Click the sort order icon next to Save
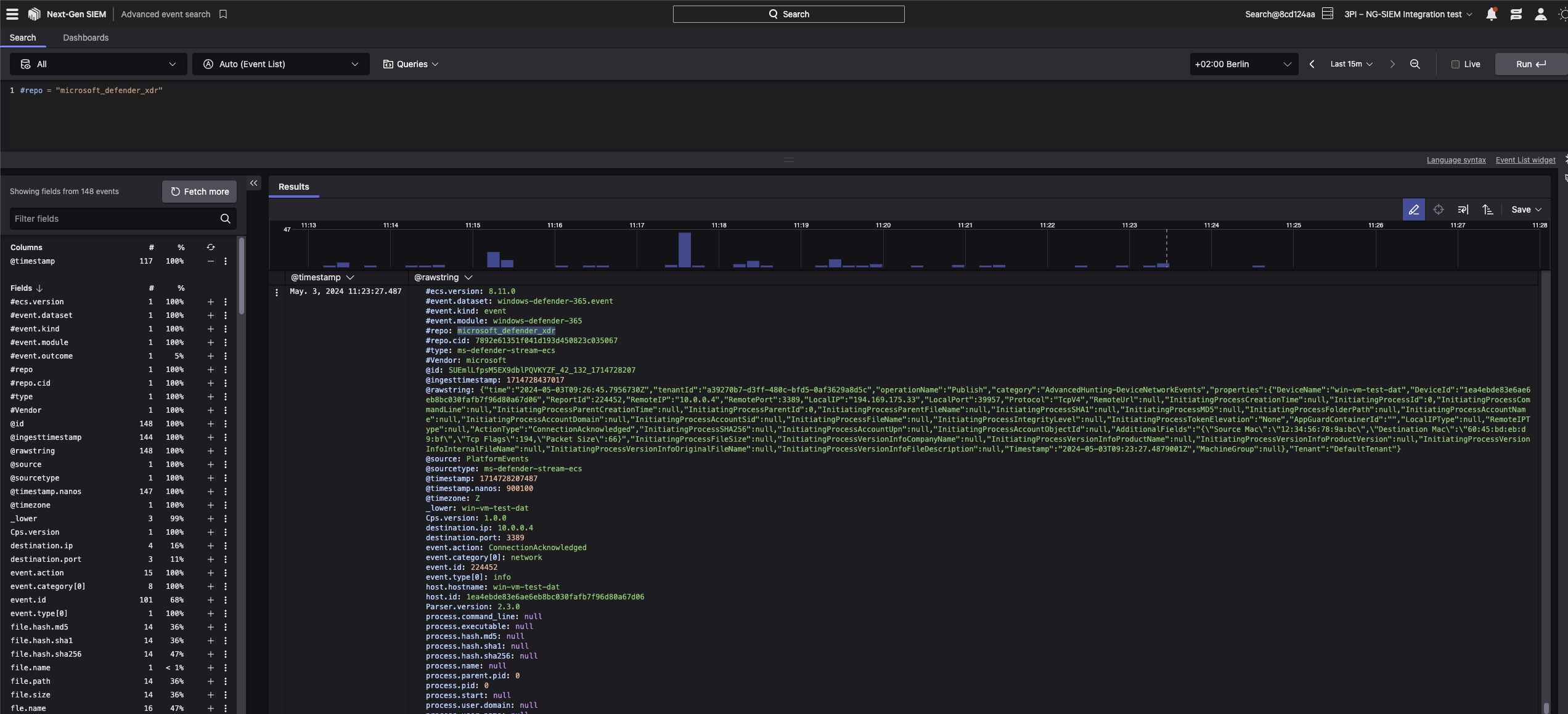Viewport: 1568px width, 714px height. [x=1487, y=209]
